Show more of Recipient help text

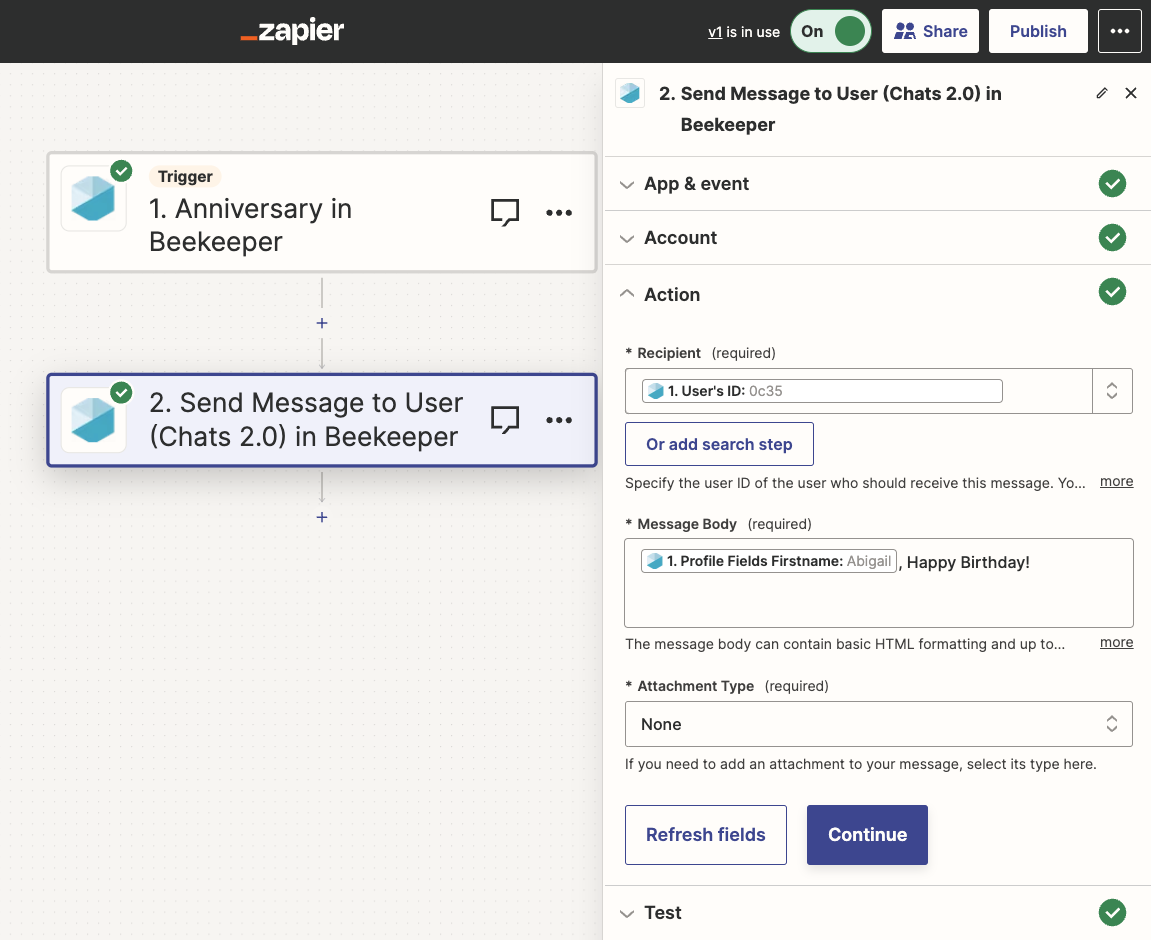(1116, 481)
